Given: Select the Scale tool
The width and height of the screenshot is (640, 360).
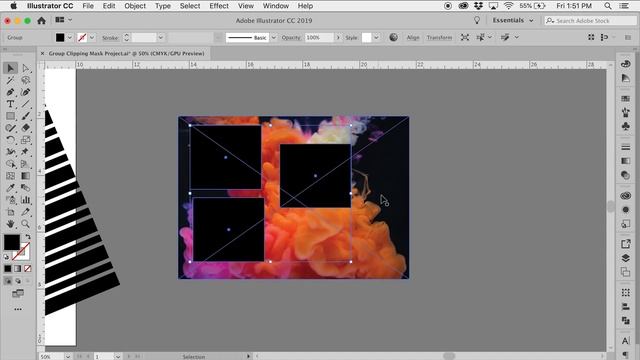Looking at the screenshot, I should point(26,140).
